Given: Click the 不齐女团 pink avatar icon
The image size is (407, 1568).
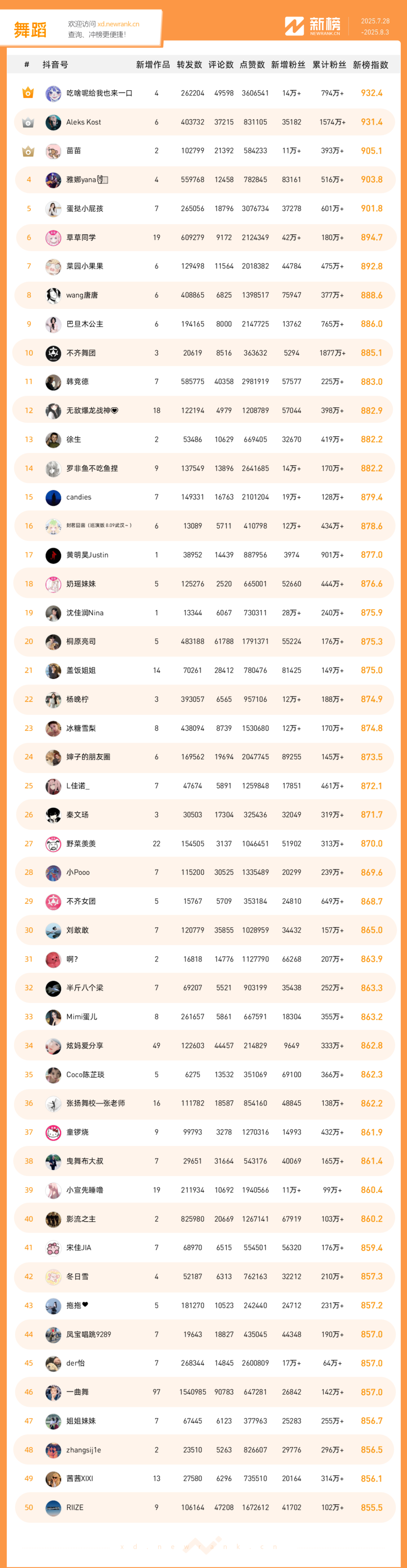Looking at the screenshot, I should point(53,901).
